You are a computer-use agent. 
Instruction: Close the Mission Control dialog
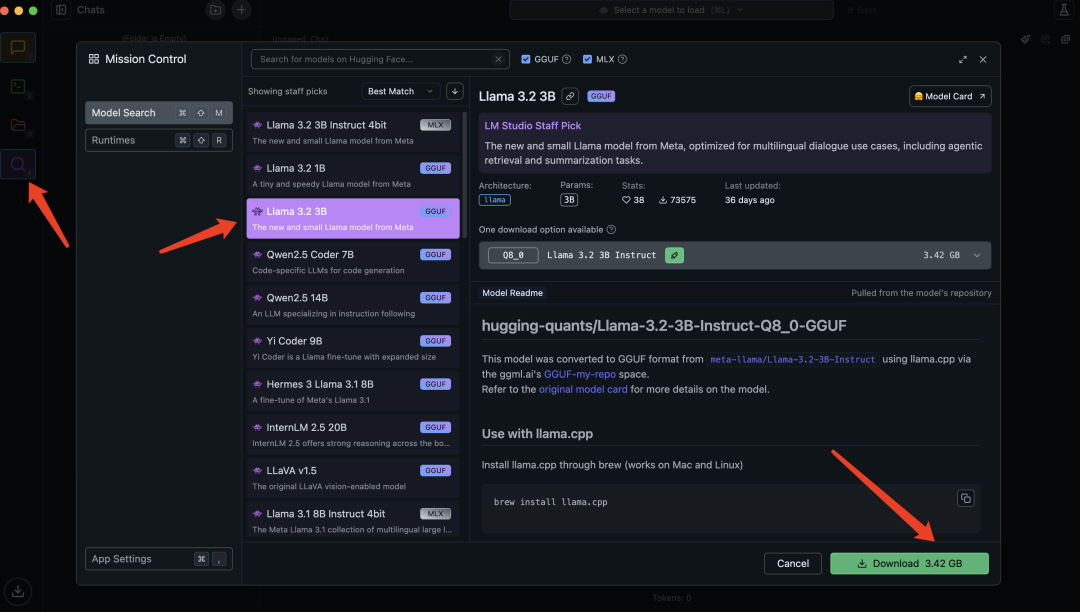[x=983, y=59]
